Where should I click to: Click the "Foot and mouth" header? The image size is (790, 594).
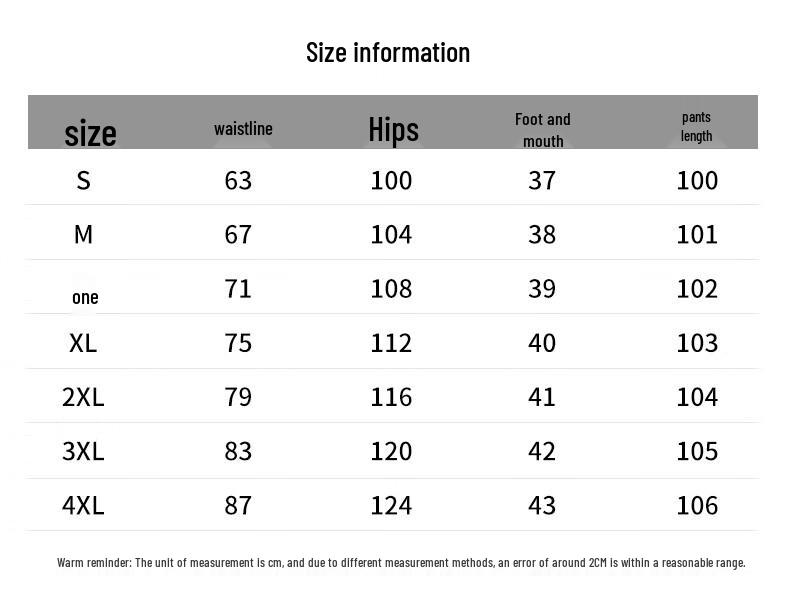(x=543, y=130)
